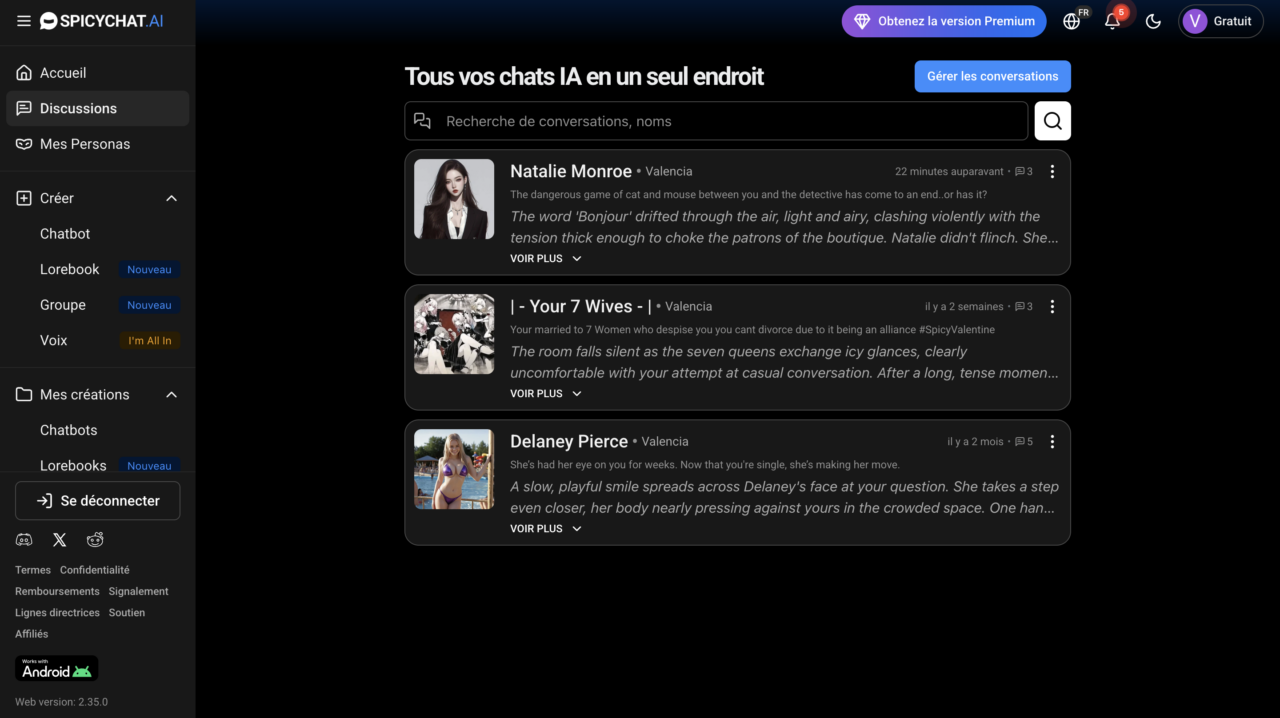The image size is (1280, 718).
Task: Open Lorebook under Créer
Action: click(x=70, y=270)
